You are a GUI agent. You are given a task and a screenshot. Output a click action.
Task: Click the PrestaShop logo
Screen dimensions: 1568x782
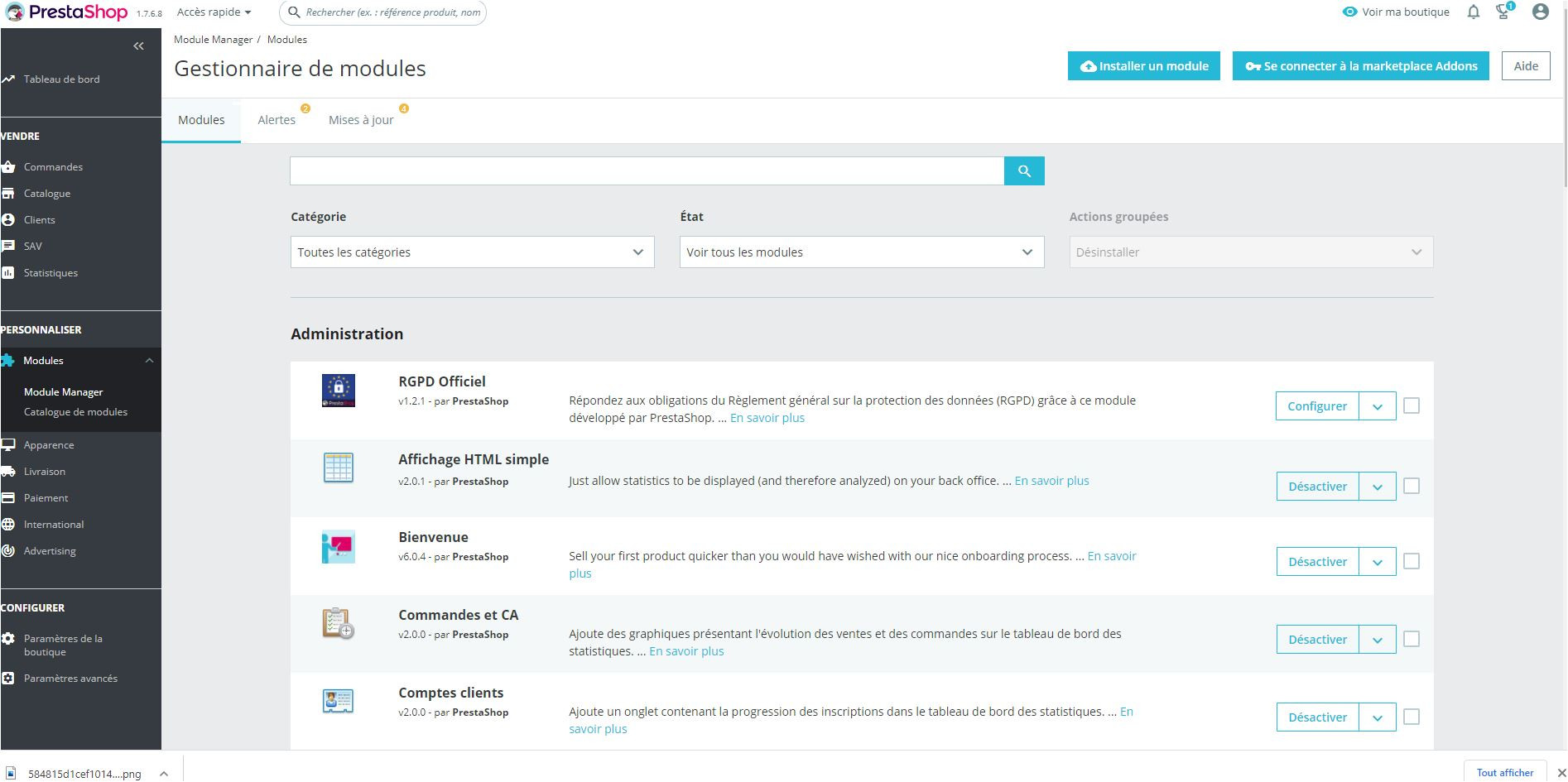pos(68,12)
